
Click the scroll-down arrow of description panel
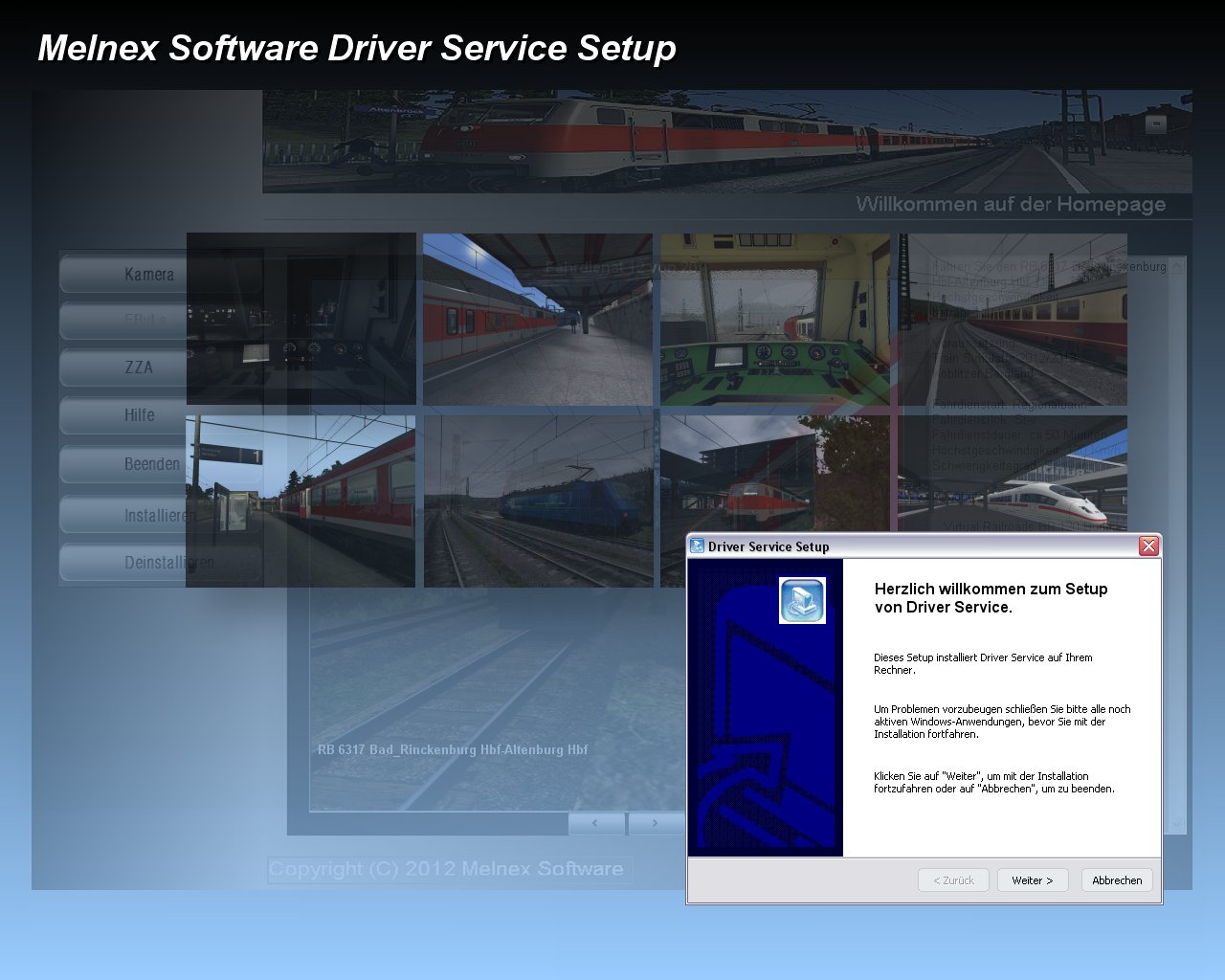click(1177, 823)
